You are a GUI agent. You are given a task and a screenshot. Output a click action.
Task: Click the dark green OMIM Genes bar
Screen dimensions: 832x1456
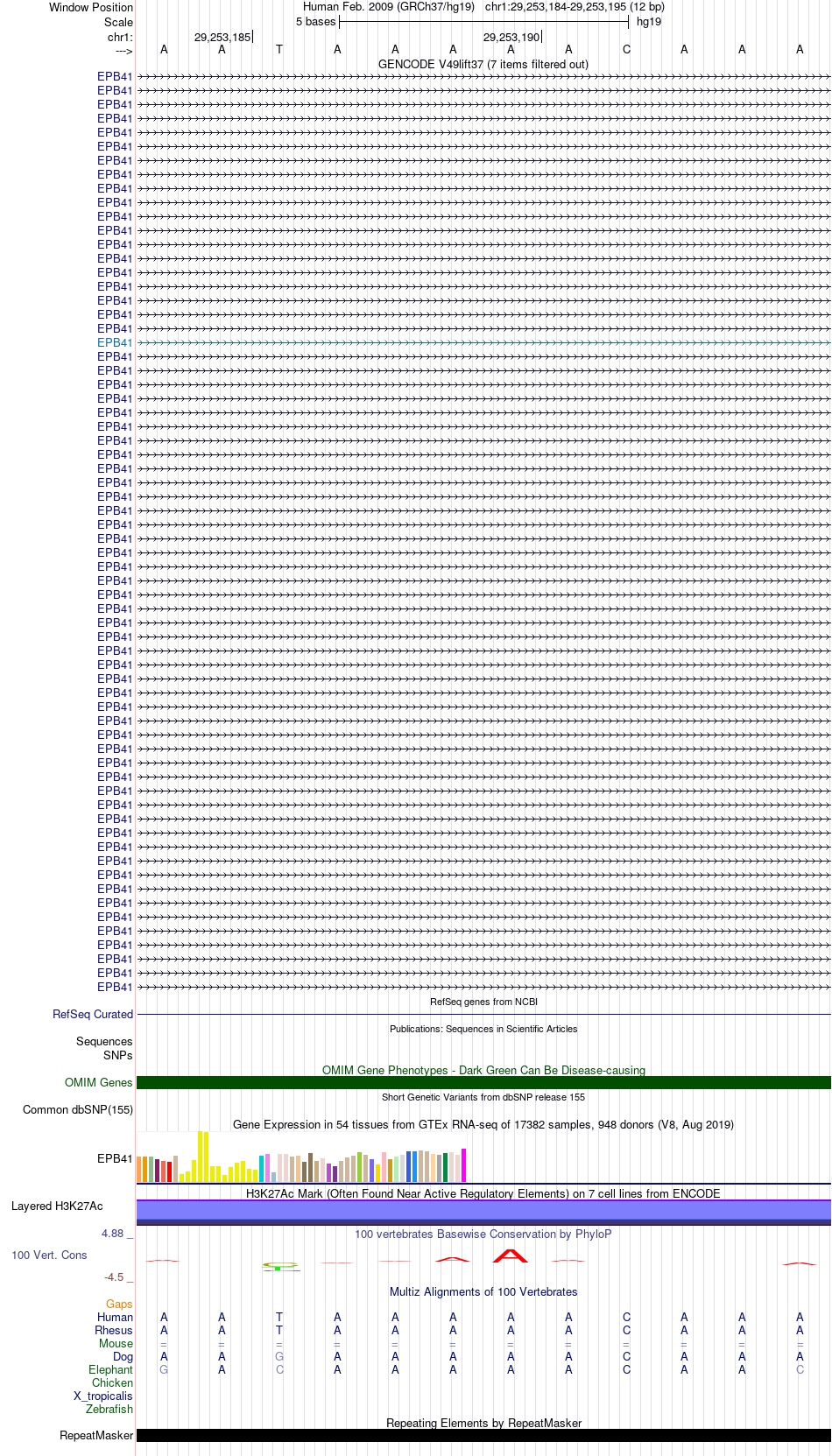(483, 1082)
